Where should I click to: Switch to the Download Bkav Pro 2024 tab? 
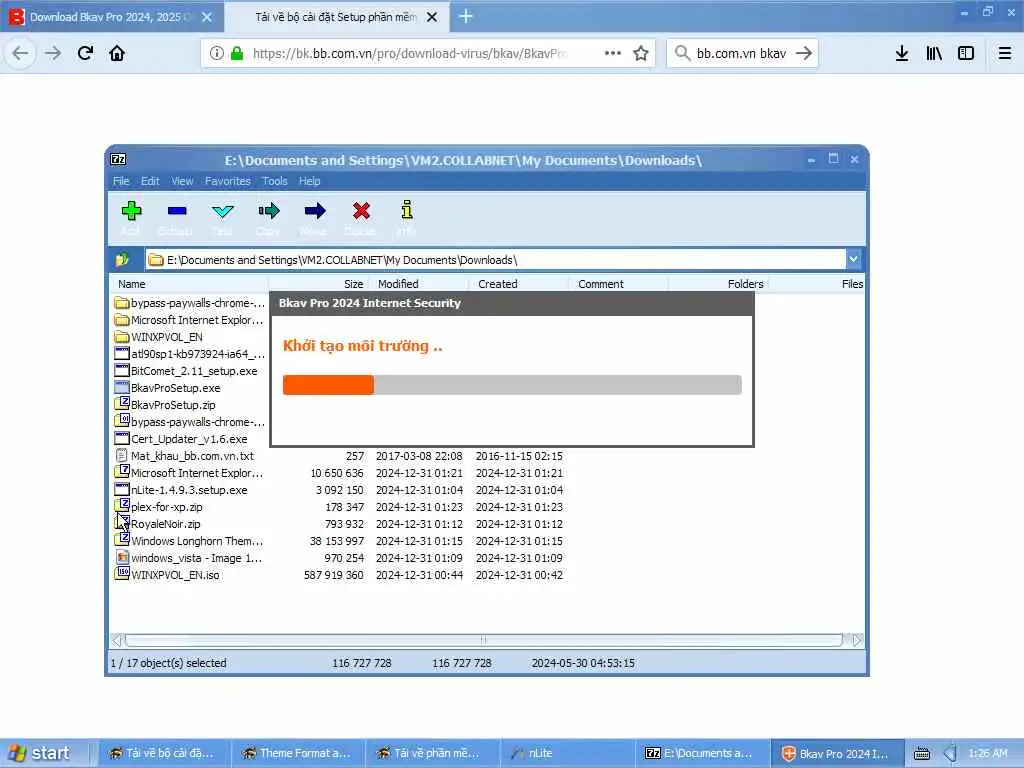(x=111, y=17)
